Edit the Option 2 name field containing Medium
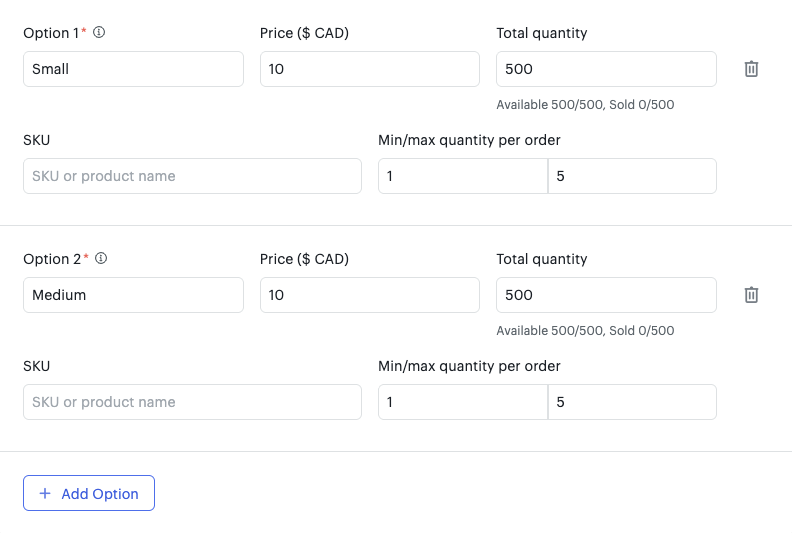The height and width of the screenshot is (533, 792). (x=133, y=295)
